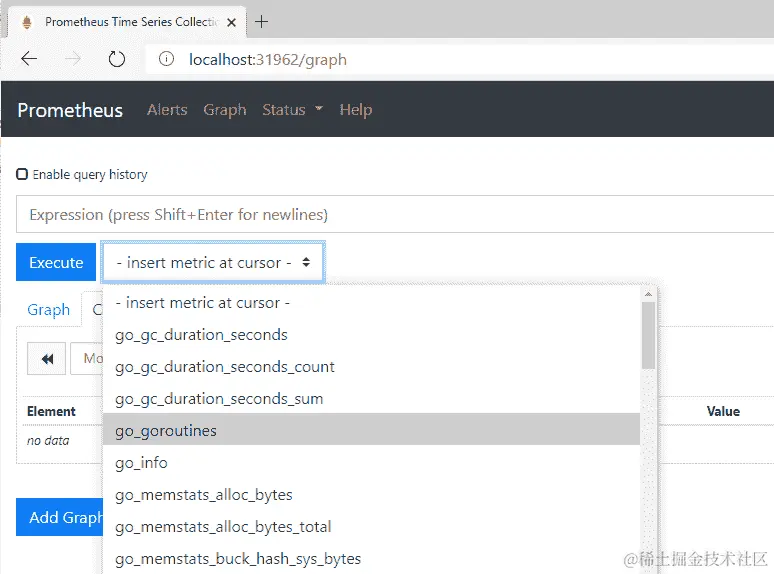Click the browser forward arrow
This screenshot has height=574, width=774.
point(73,59)
